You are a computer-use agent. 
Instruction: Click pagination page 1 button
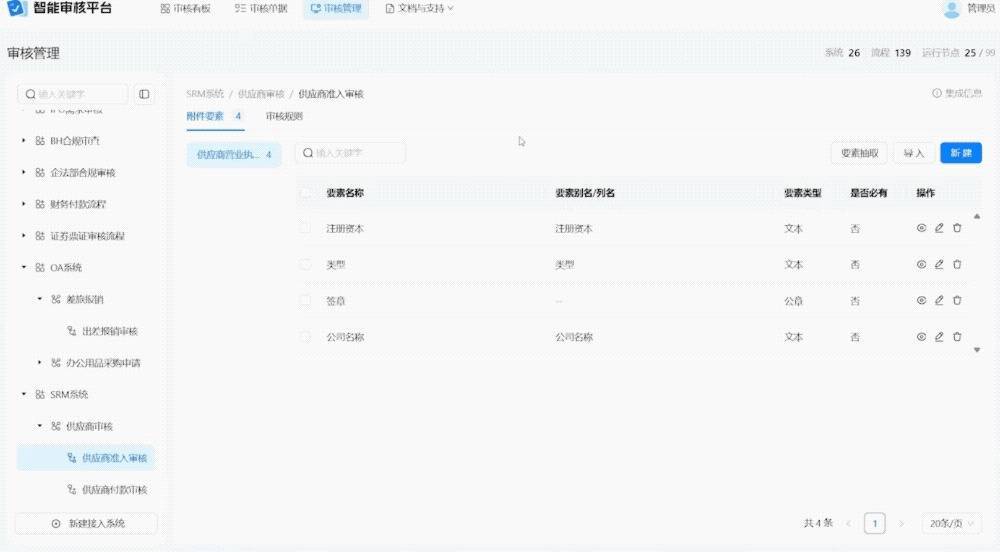pyautogui.click(x=874, y=523)
